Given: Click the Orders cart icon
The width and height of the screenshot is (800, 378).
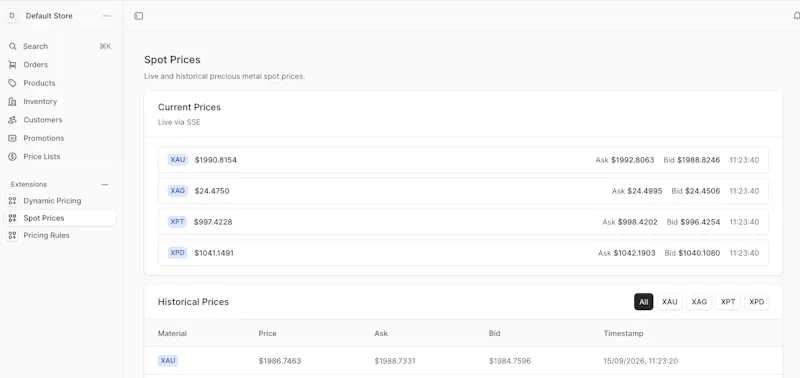Looking at the screenshot, I should [13, 65].
